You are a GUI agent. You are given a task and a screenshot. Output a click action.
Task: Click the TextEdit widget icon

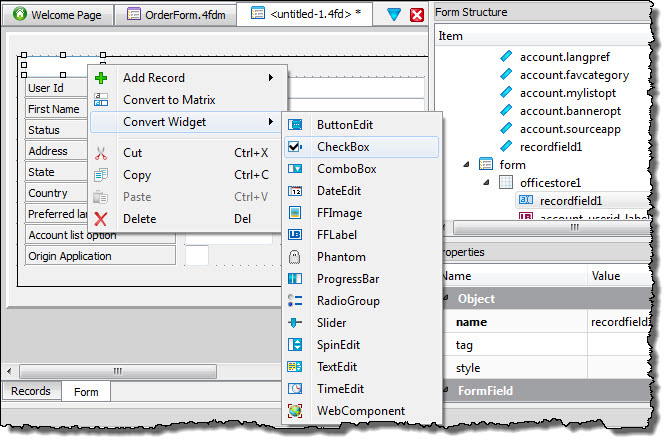click(295, 367)
